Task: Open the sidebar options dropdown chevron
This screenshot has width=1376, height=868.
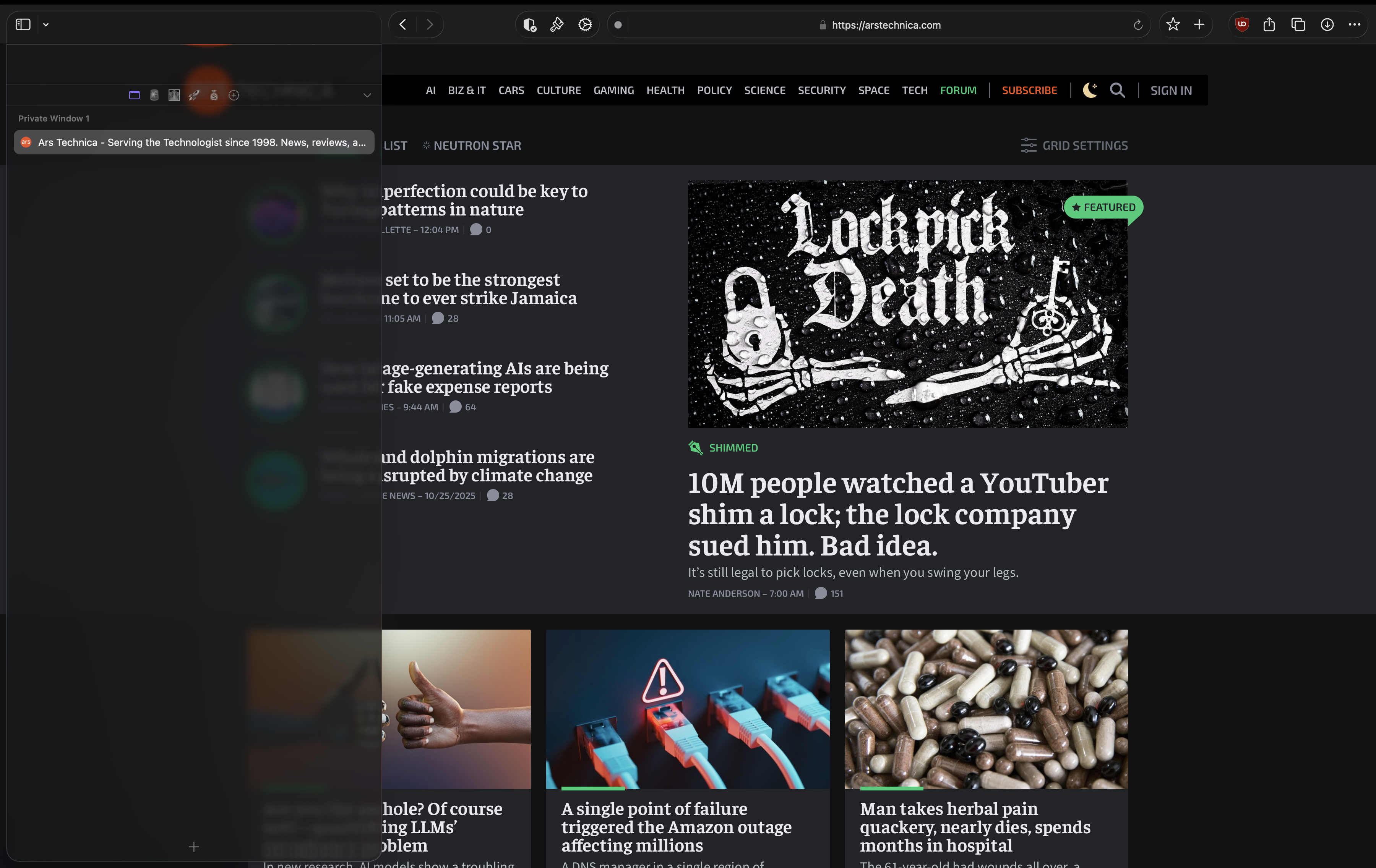Action: point(46,24)
